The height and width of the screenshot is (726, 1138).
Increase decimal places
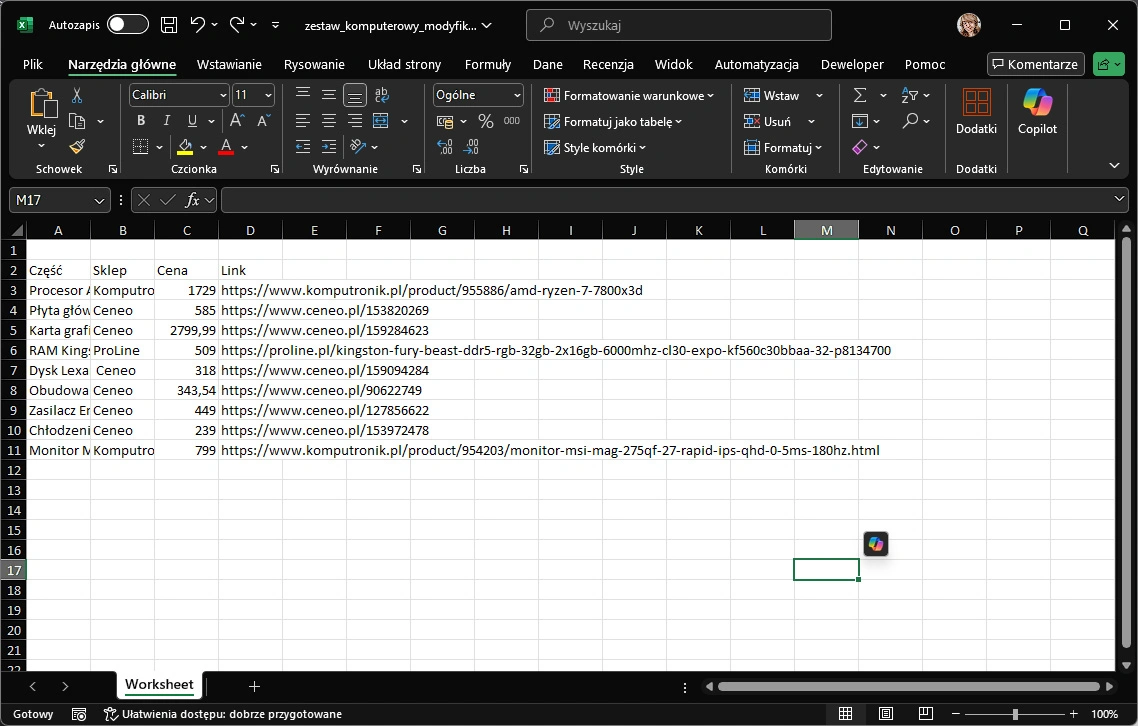coord(445,147)
